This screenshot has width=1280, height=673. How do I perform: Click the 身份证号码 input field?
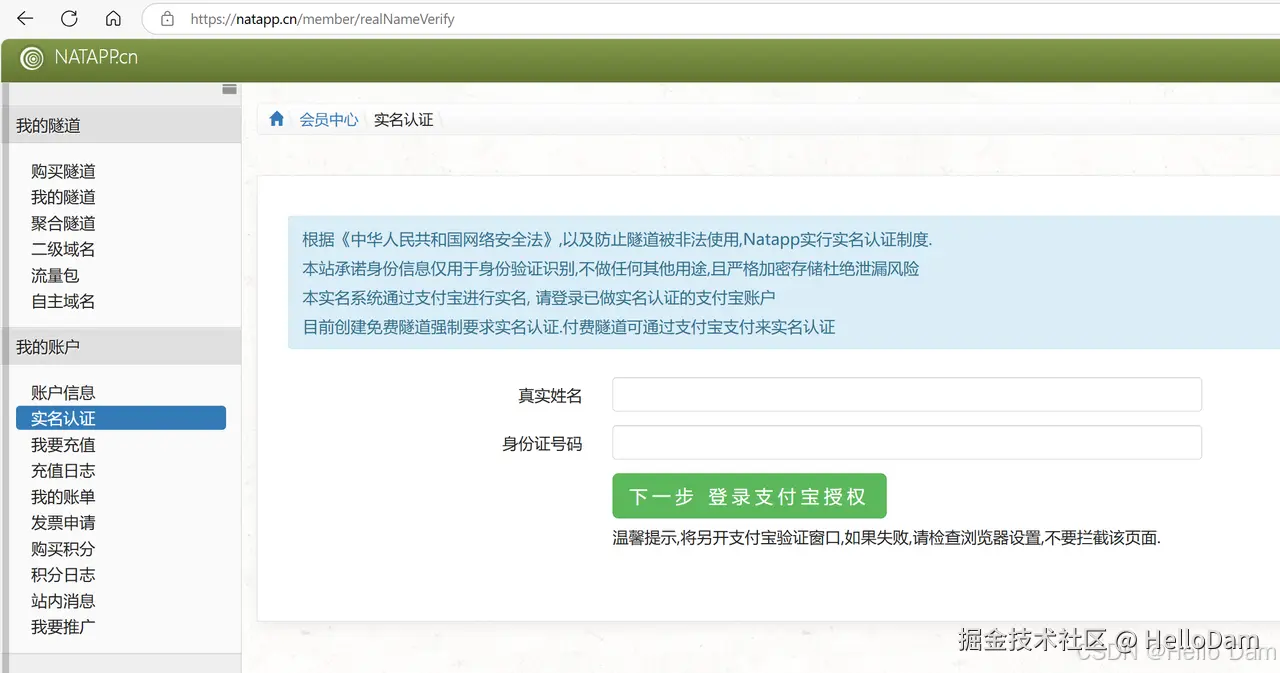coord(906,442)
